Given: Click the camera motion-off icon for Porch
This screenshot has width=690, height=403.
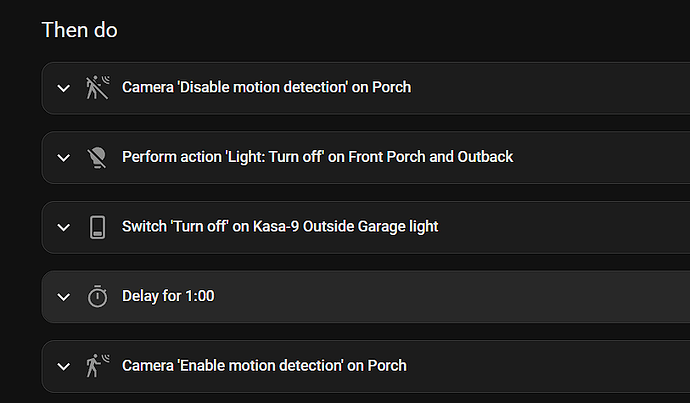Looking at the screenshot, I should [98, 87].
